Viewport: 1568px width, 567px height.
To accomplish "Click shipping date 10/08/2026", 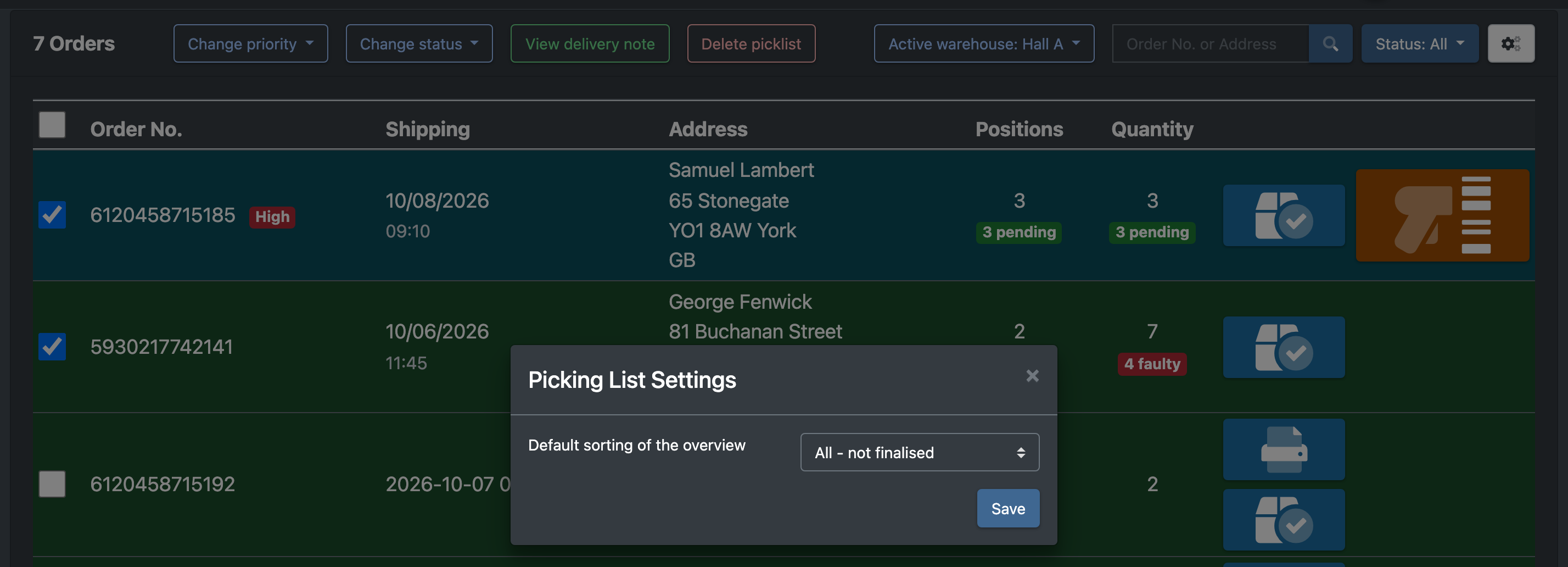I will coord(437,201).
